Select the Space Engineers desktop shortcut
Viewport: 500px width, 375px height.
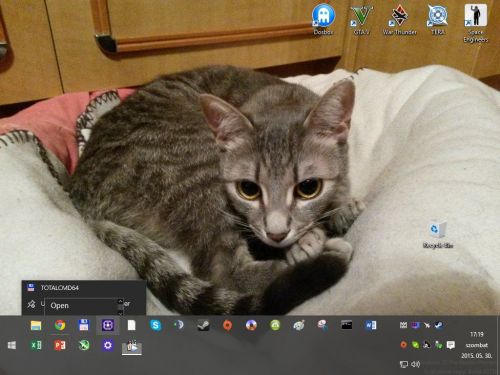pyautogui.click(x=475, y=23)
